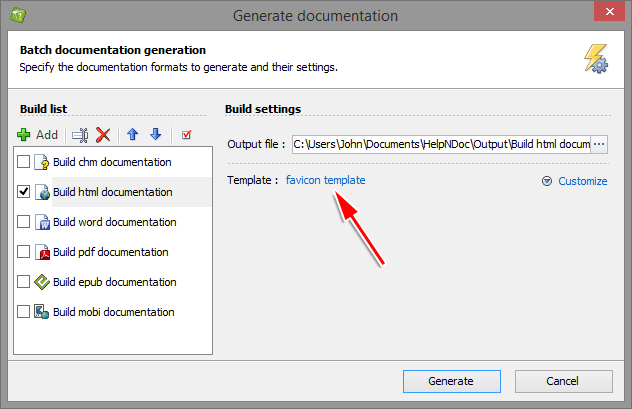
Task: Expand the Customize arrow icon
Action: 547,181
